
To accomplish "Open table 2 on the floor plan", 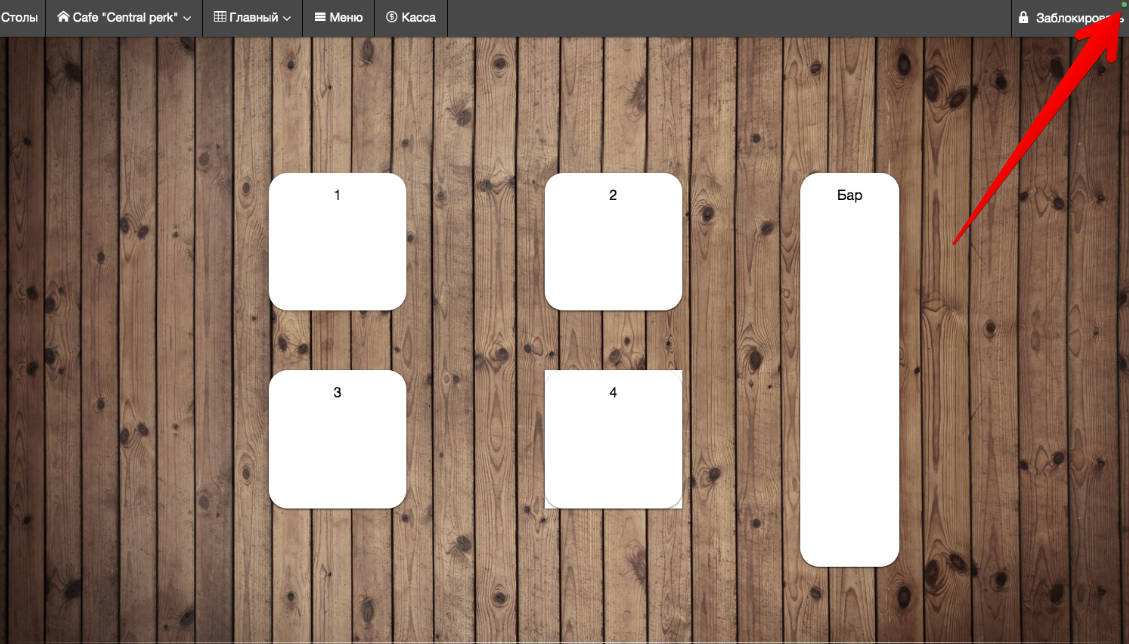I will pos(613,242).
